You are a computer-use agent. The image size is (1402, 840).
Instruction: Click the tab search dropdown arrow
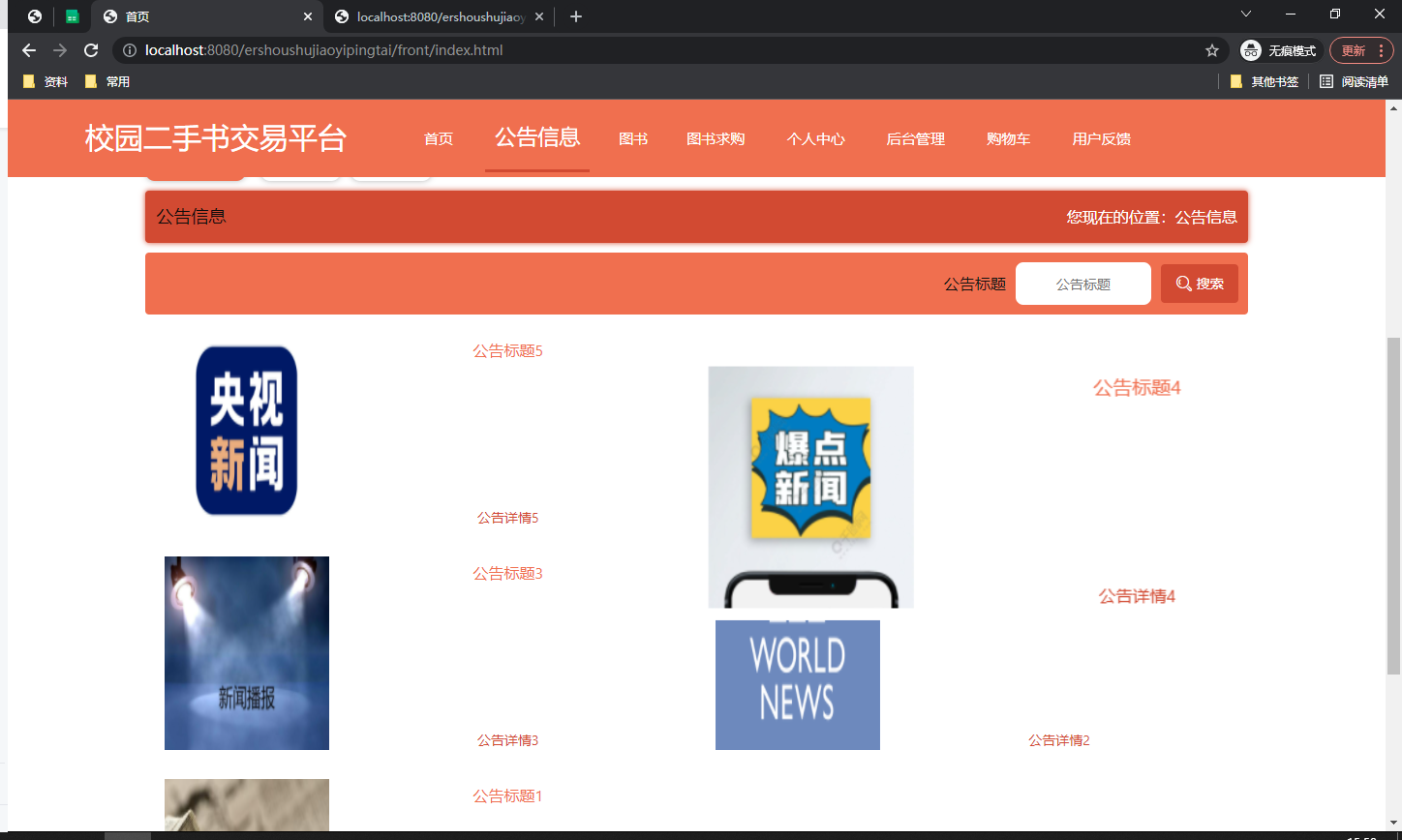(x=1246, y=15)
